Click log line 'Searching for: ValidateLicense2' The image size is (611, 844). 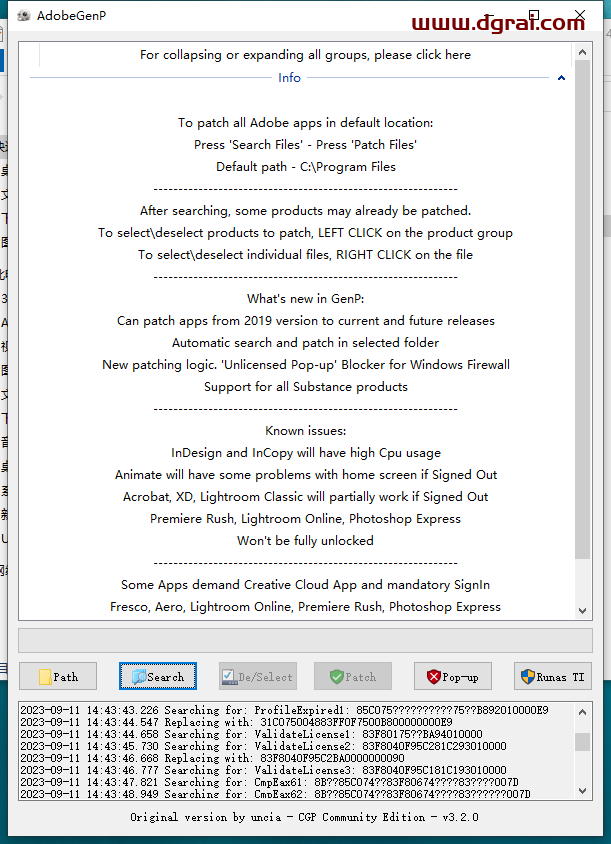click(x=263, y=746)
